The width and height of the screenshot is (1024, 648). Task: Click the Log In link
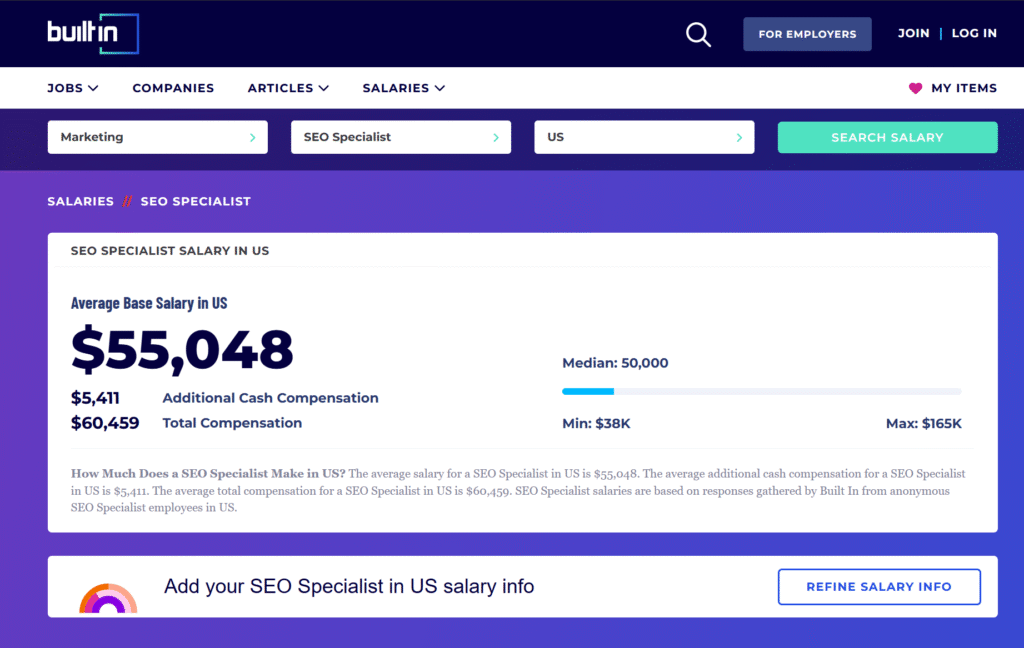click(x=974, y=33)
